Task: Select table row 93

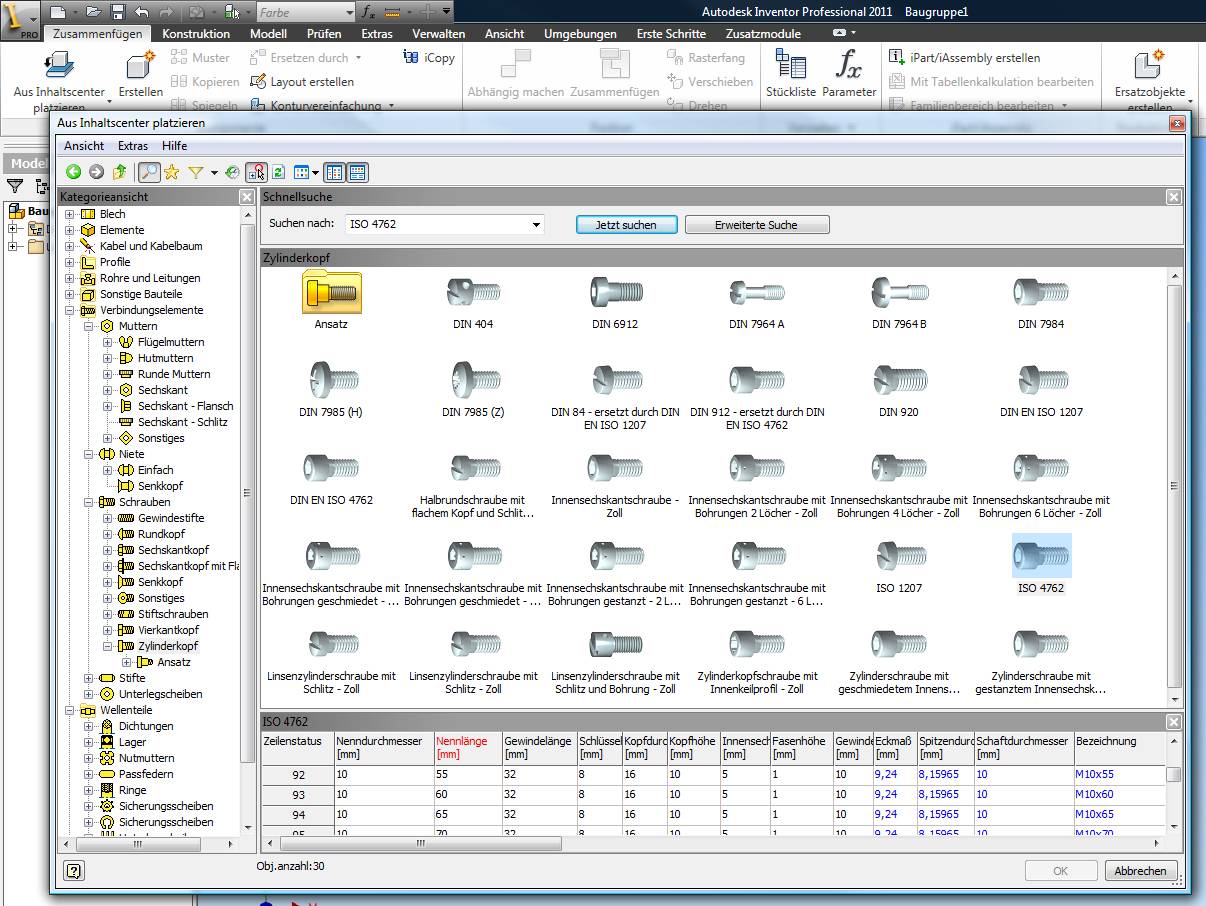Action: pos(298,795)
